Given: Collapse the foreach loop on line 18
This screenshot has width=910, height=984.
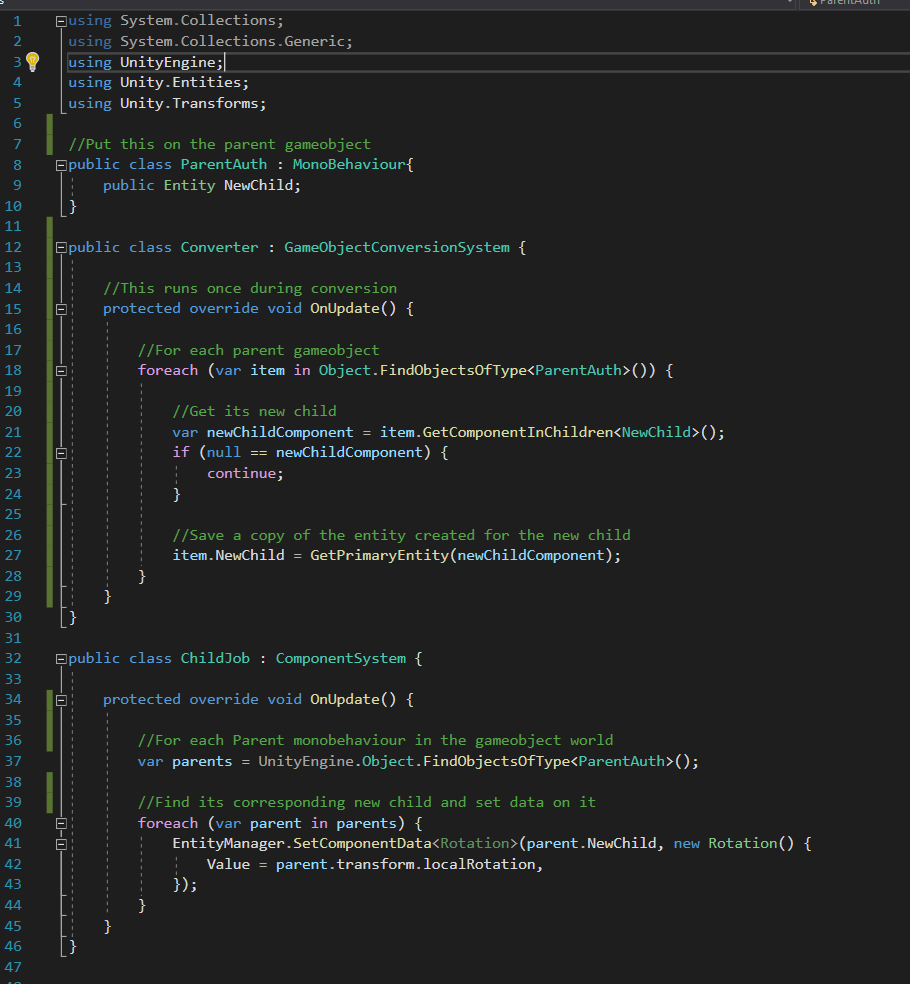Looking at the screenshot, I should point(59,370).
